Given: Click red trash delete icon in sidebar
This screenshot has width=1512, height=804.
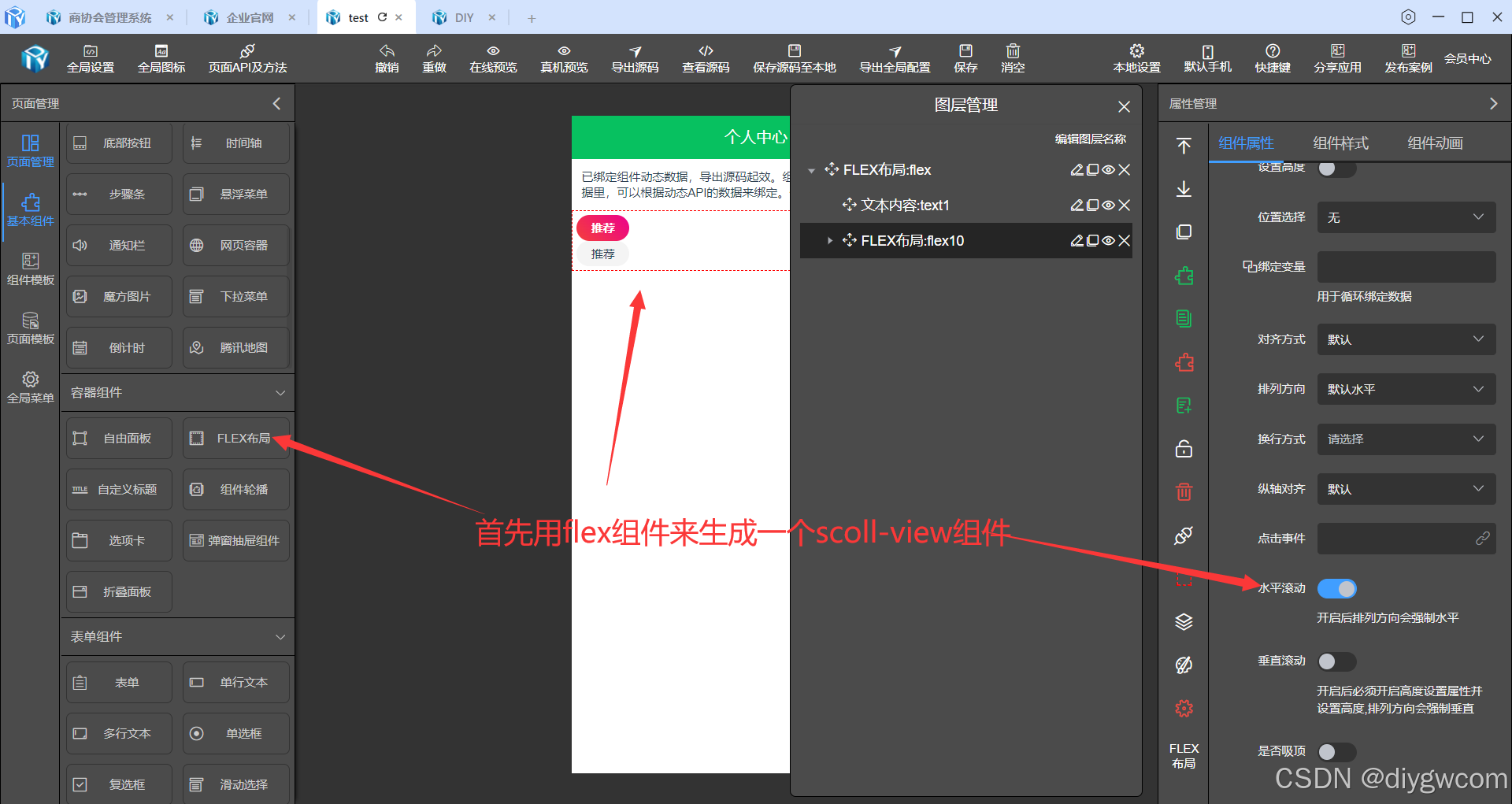Looking at the screenshot, I should (x=1184, y=492).
